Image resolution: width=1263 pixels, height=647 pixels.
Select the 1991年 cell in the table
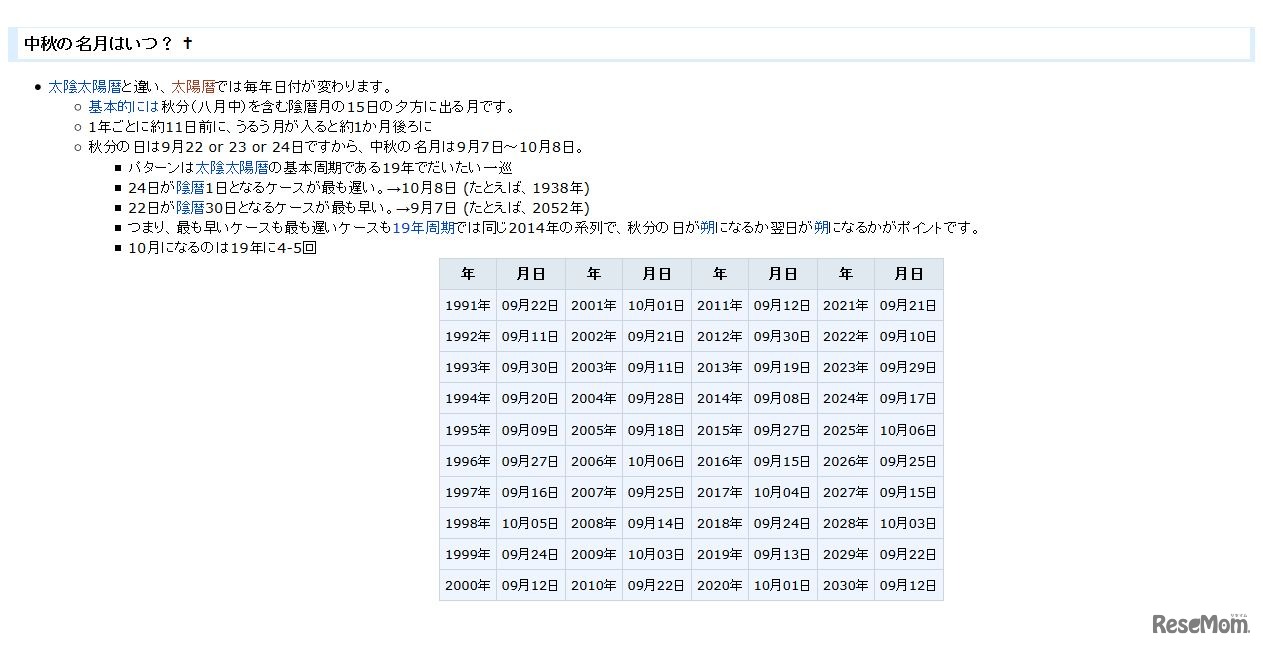(x=467, y=305)
